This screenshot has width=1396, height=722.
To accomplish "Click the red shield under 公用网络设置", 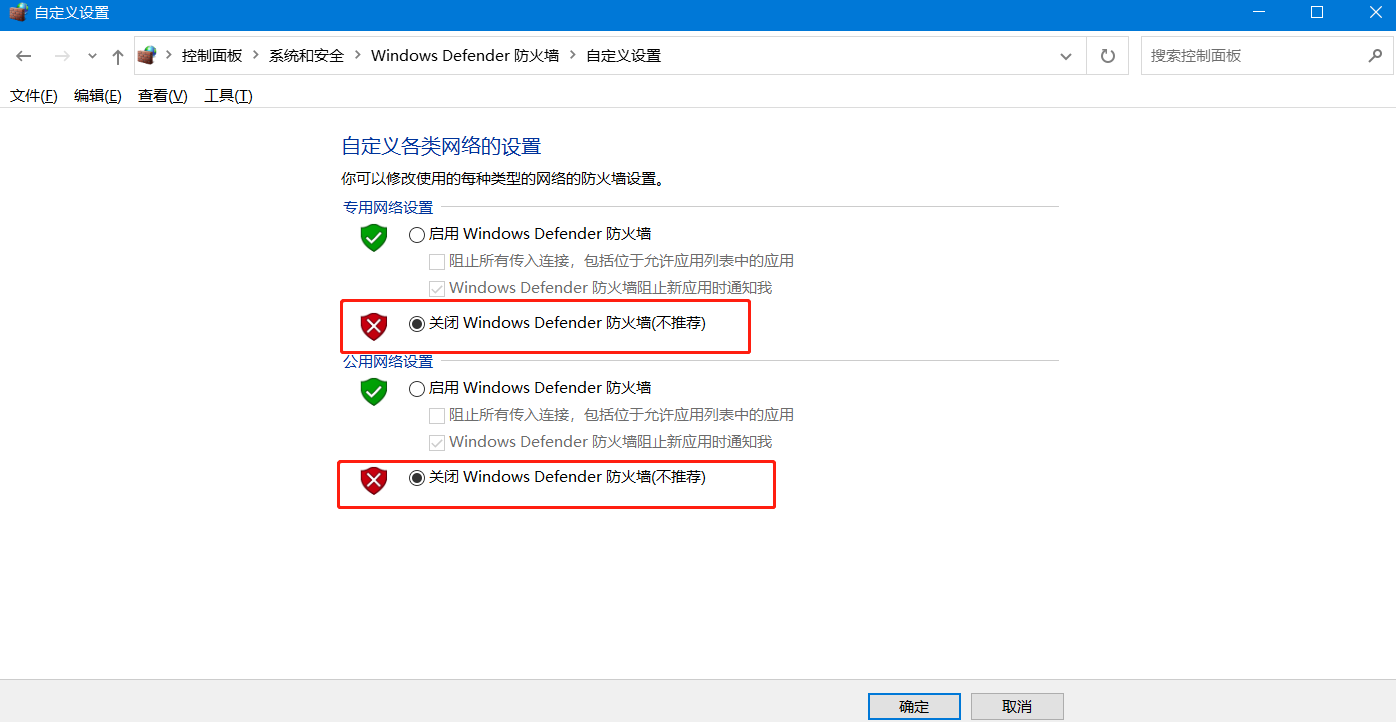I will click(374, 481).
